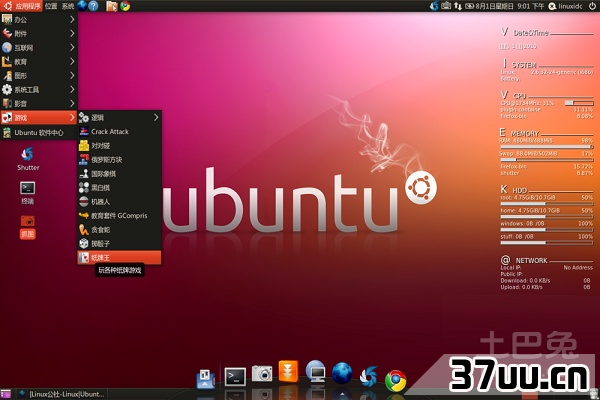Open the 系统 system menu
Screen dimensions: 600x400
click(x=68, y=6)
